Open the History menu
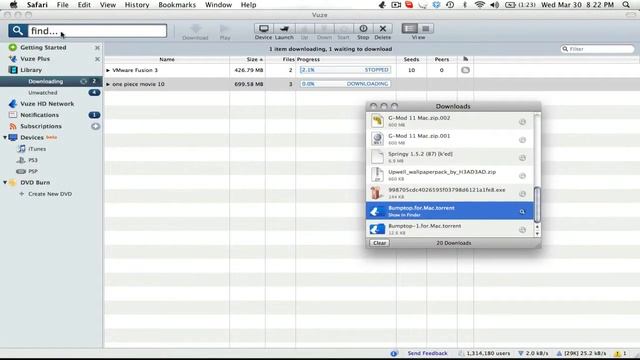 coord(137,5)
